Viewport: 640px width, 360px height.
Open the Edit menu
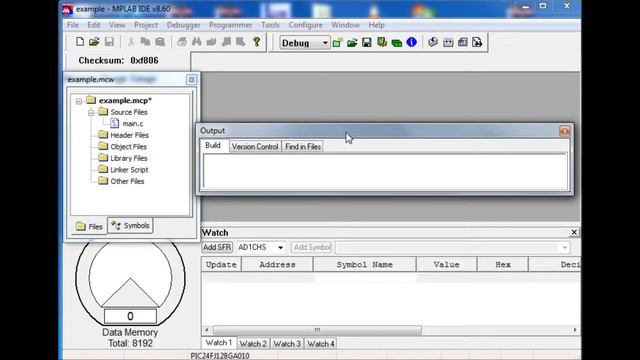(94, 25)
